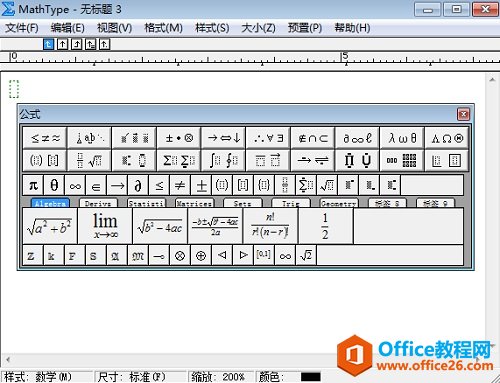Switch to the Geometry tab
The width and height of the screenshot is (500, 383).
tap(338, 203)
